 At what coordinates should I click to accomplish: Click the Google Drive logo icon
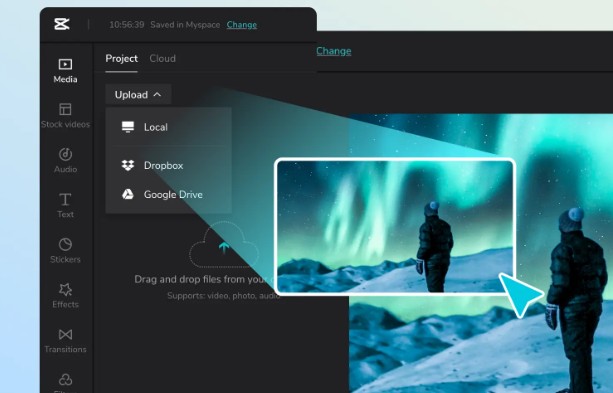point(127,194)
